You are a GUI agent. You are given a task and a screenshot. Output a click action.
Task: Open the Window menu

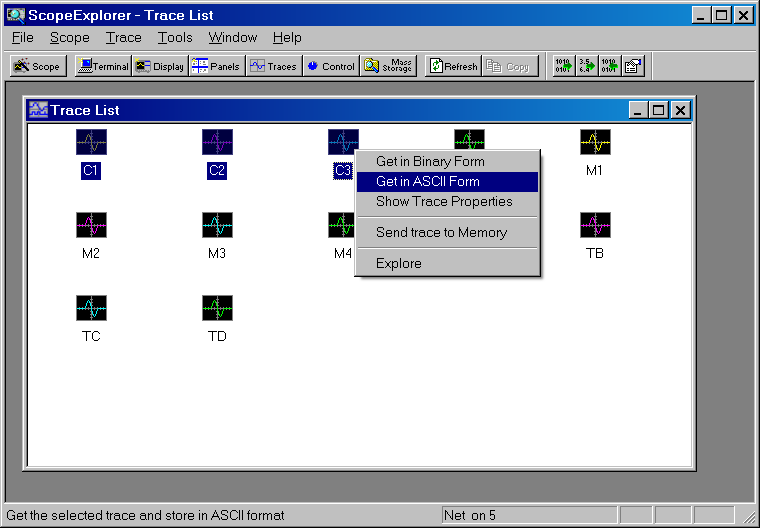(x=233, y=37)
